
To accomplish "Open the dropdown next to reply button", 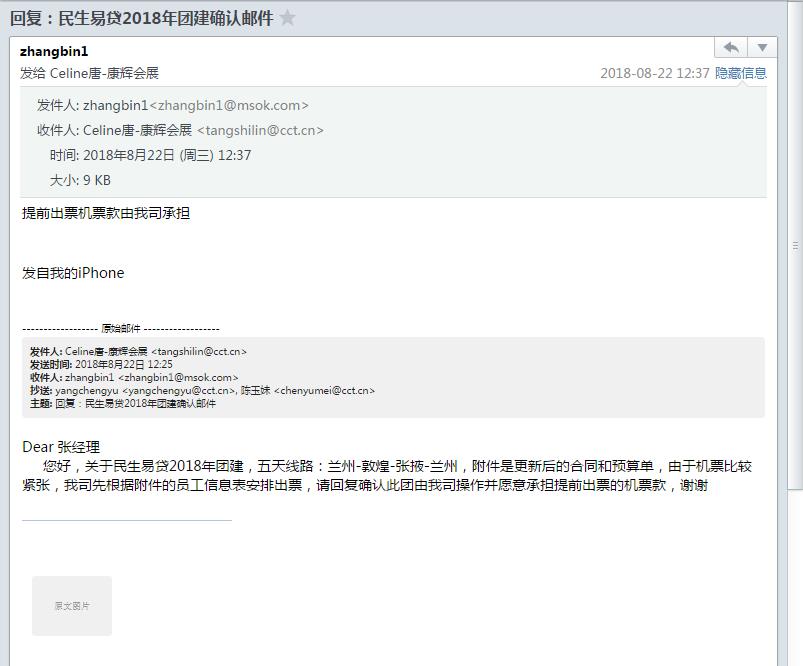I will click(x=762, y=48).
